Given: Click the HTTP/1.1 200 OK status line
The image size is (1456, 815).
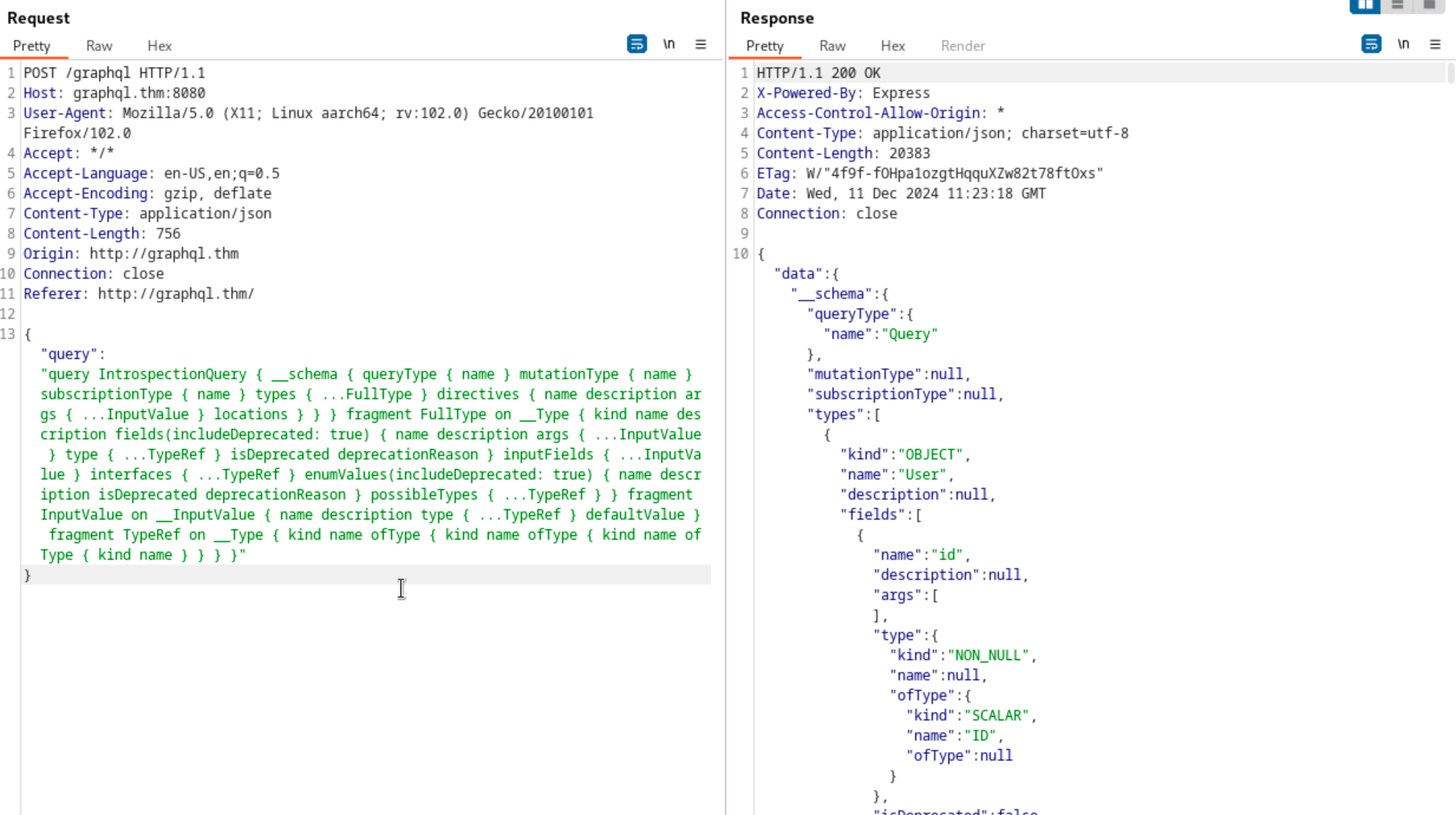Looking at the screenshot, I should coord(818,73).
